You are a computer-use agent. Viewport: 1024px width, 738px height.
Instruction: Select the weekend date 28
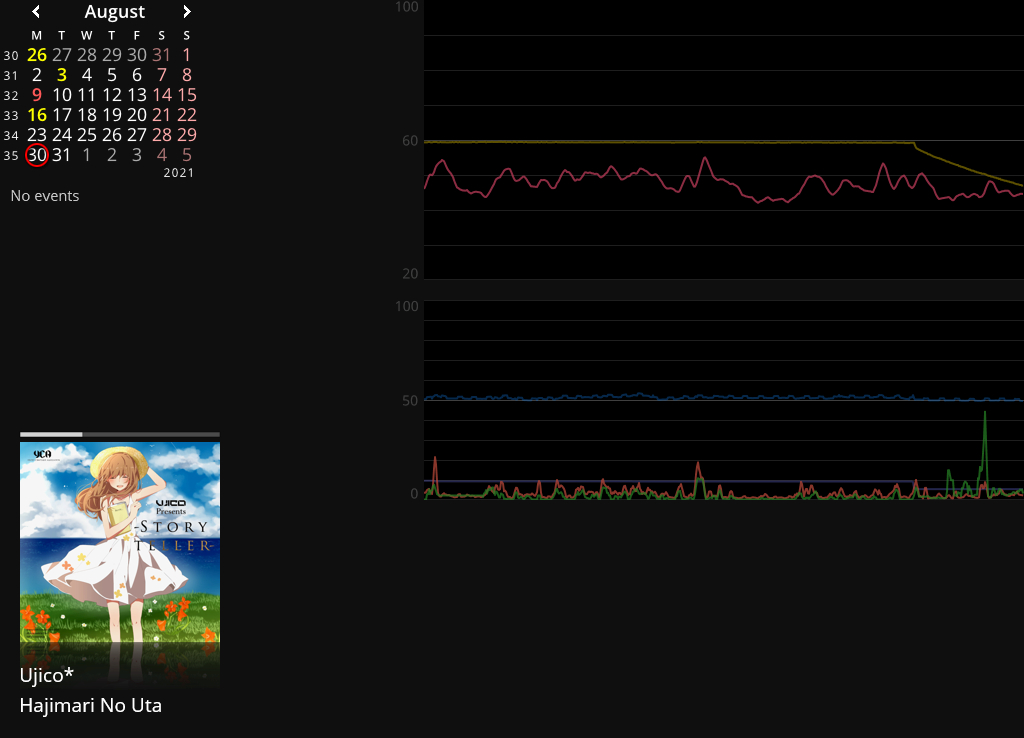click(x=161, y=135)
